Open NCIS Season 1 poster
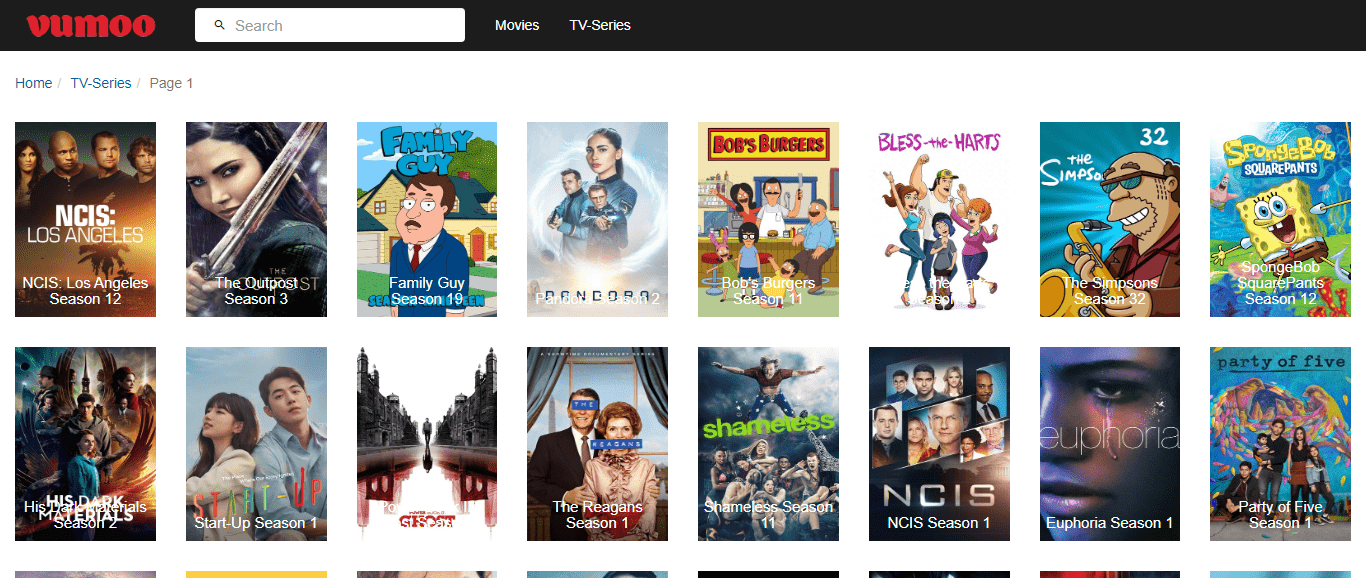Viewport: 1366px width, 578px height. click(939, 444)
